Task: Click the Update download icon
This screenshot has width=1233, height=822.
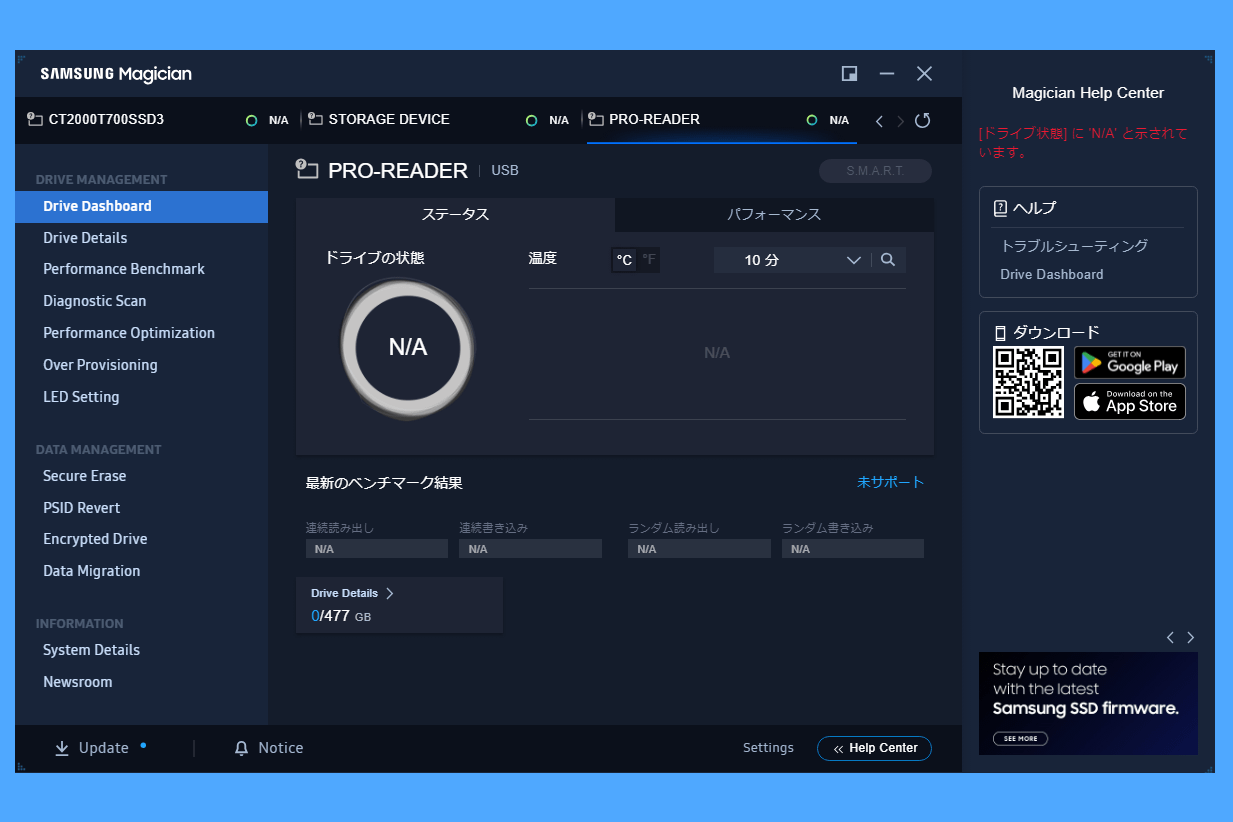Action: click(x=62, y=748)
